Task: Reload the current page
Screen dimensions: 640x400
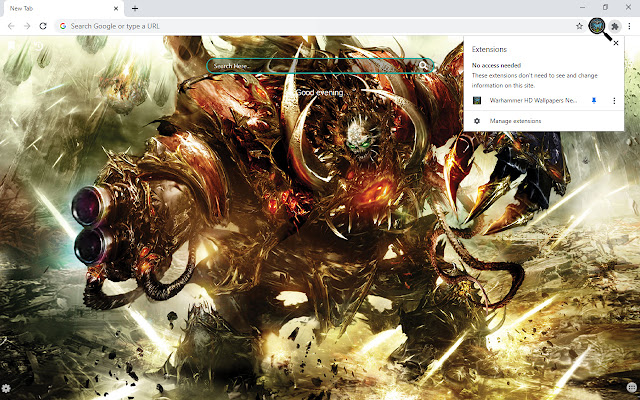Action: pos(43,26)
